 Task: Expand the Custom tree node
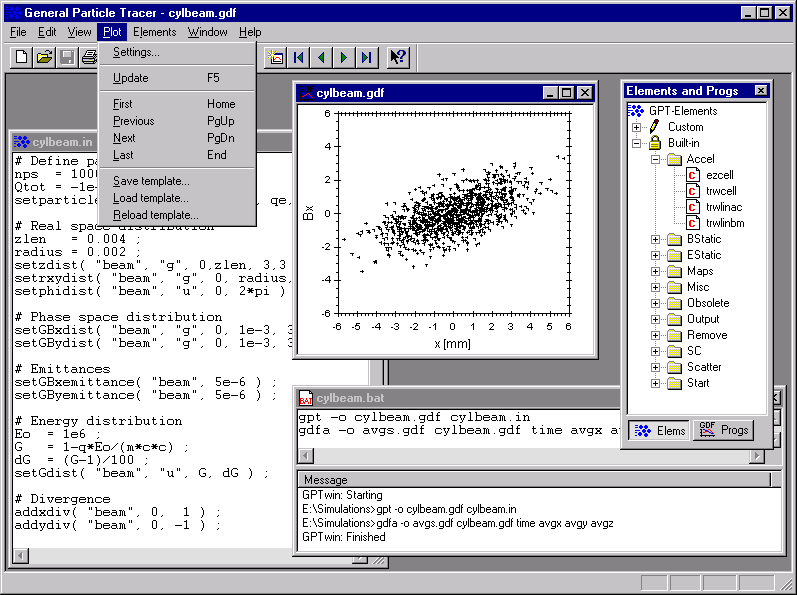636,127
